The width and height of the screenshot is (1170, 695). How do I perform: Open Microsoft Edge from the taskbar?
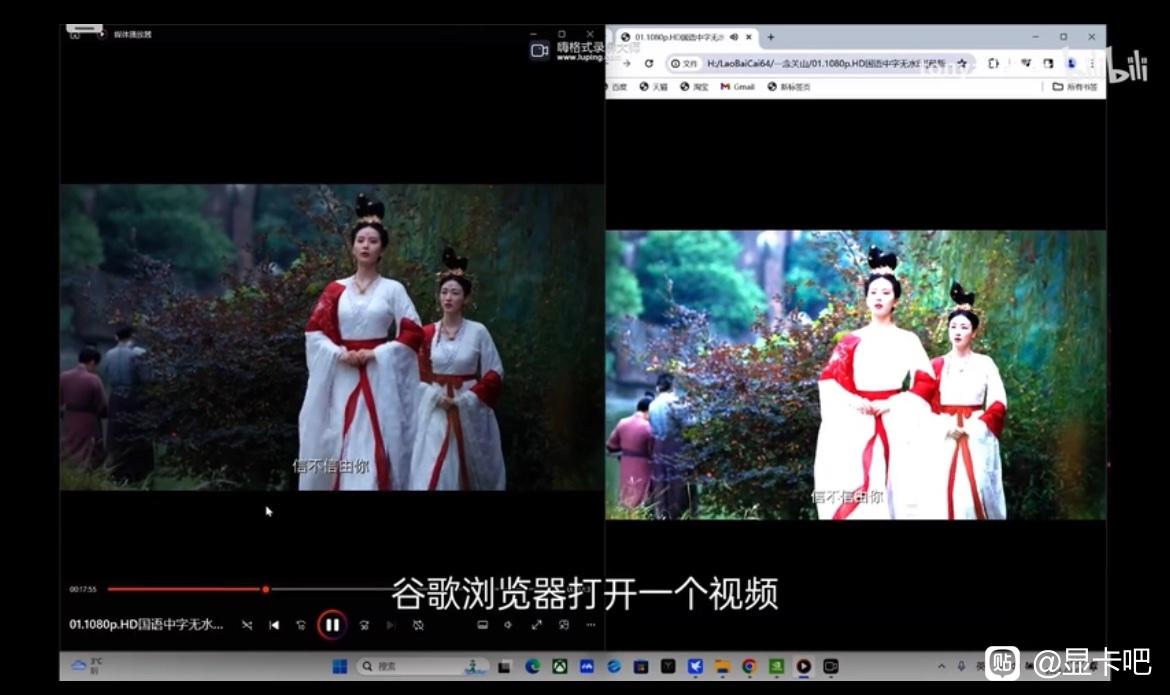(x=532, y=667)
